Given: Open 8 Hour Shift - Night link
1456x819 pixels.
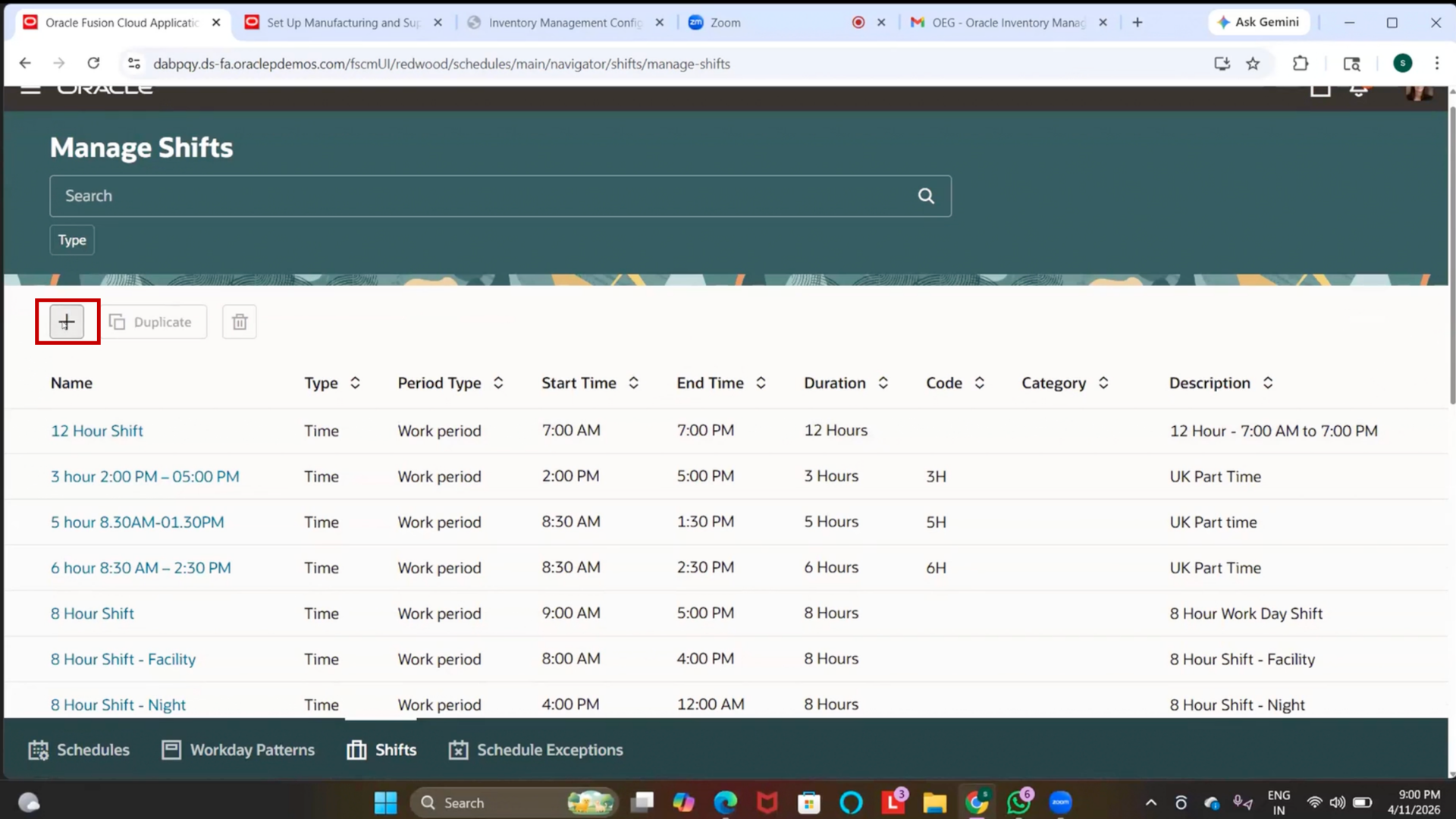Looking at the screenshot, I should (118, 704).
